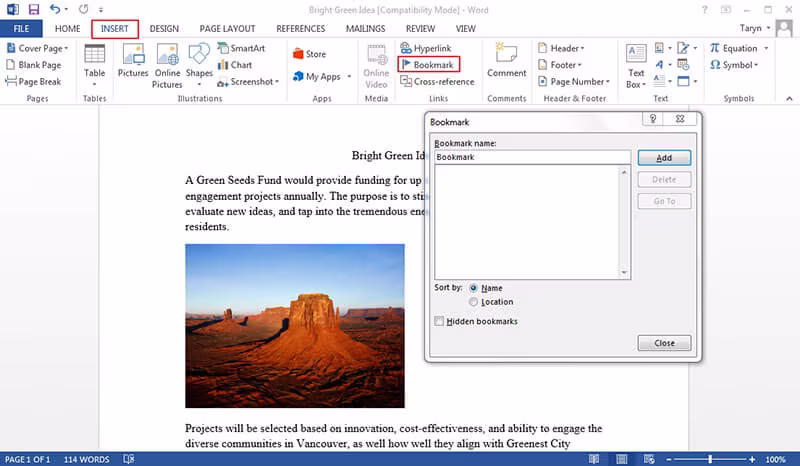The image size is (800, 466).
Task: Open the Signature Line dropdown
Action: point(687,48)
